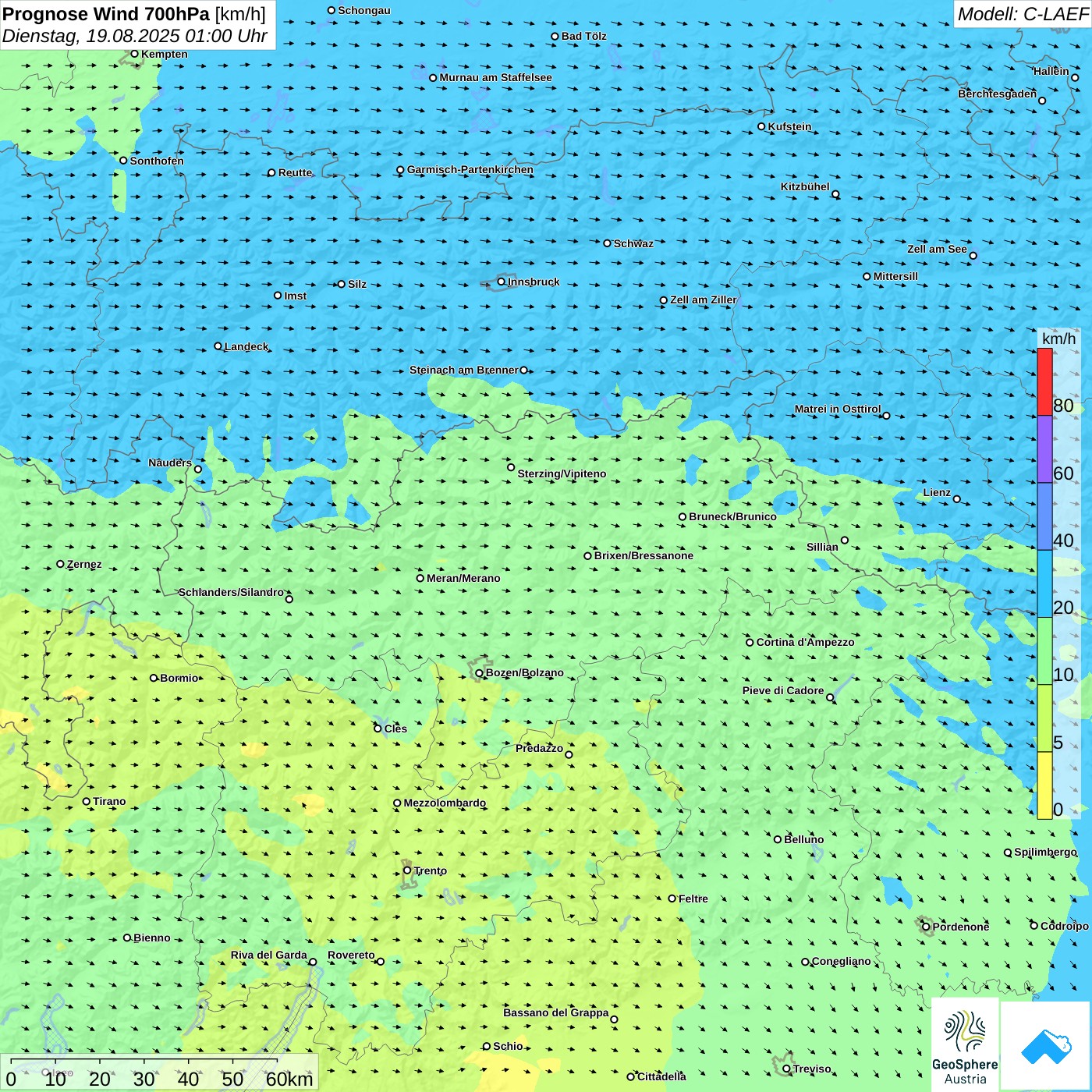Click the 'Meran/Merano' label
1092x1092 pixels.
[463, 578]
